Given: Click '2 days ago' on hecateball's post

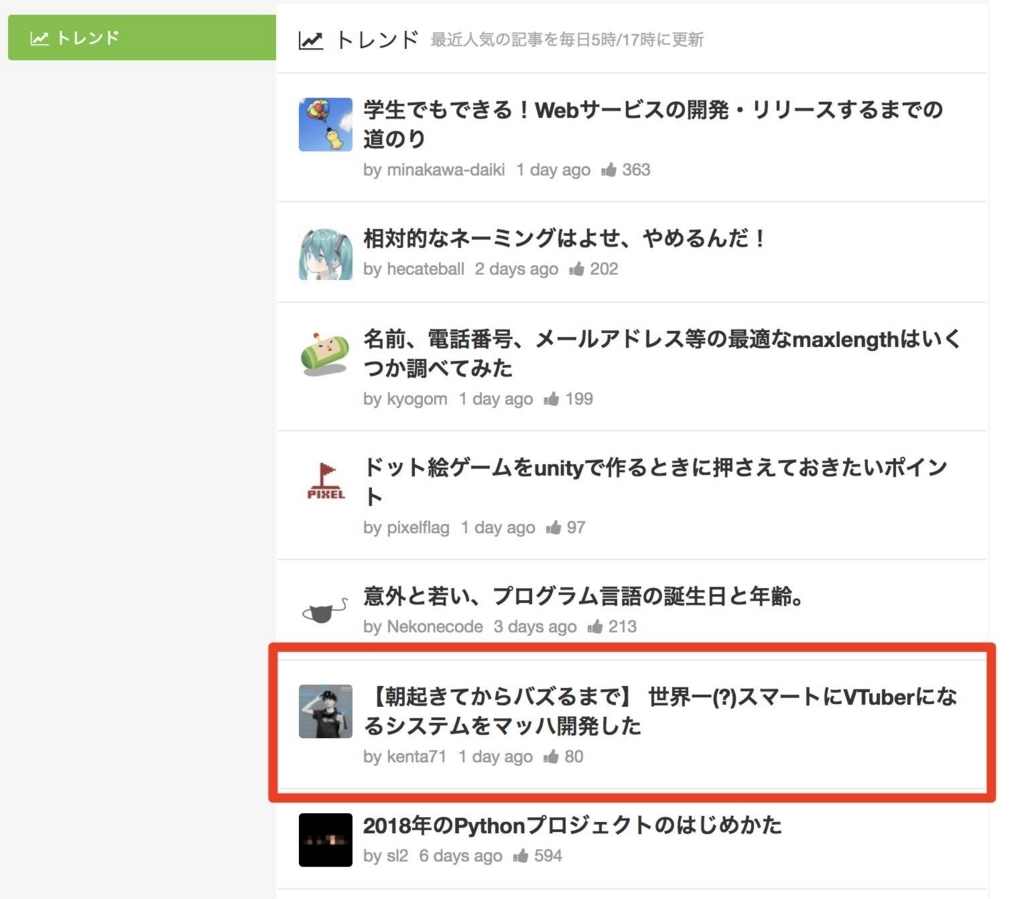Looking at the screenshot, I should 517,269.
